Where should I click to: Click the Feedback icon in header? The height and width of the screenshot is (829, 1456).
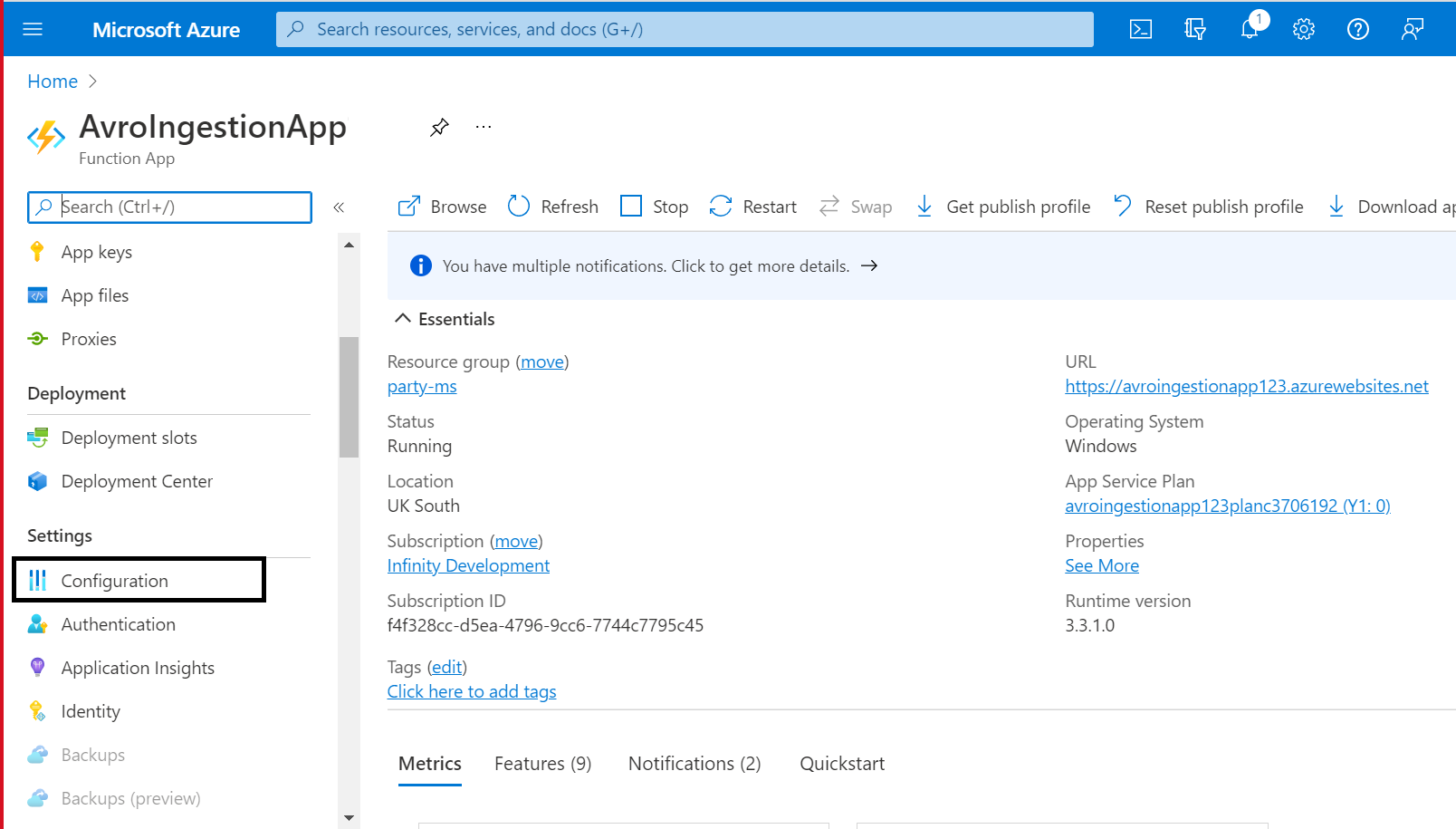pos(1413,29)
